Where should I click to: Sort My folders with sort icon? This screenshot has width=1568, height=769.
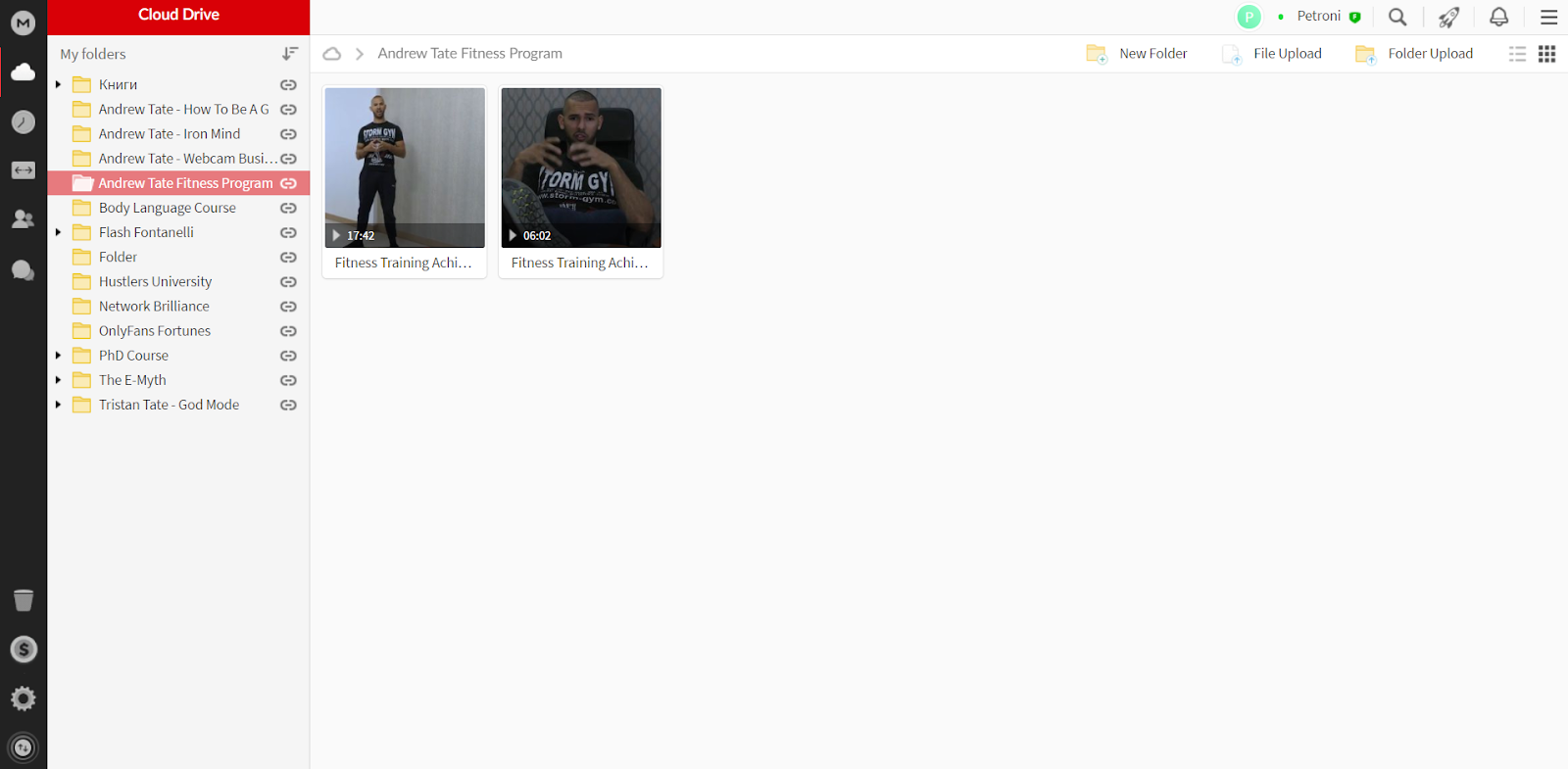point(290,54)
